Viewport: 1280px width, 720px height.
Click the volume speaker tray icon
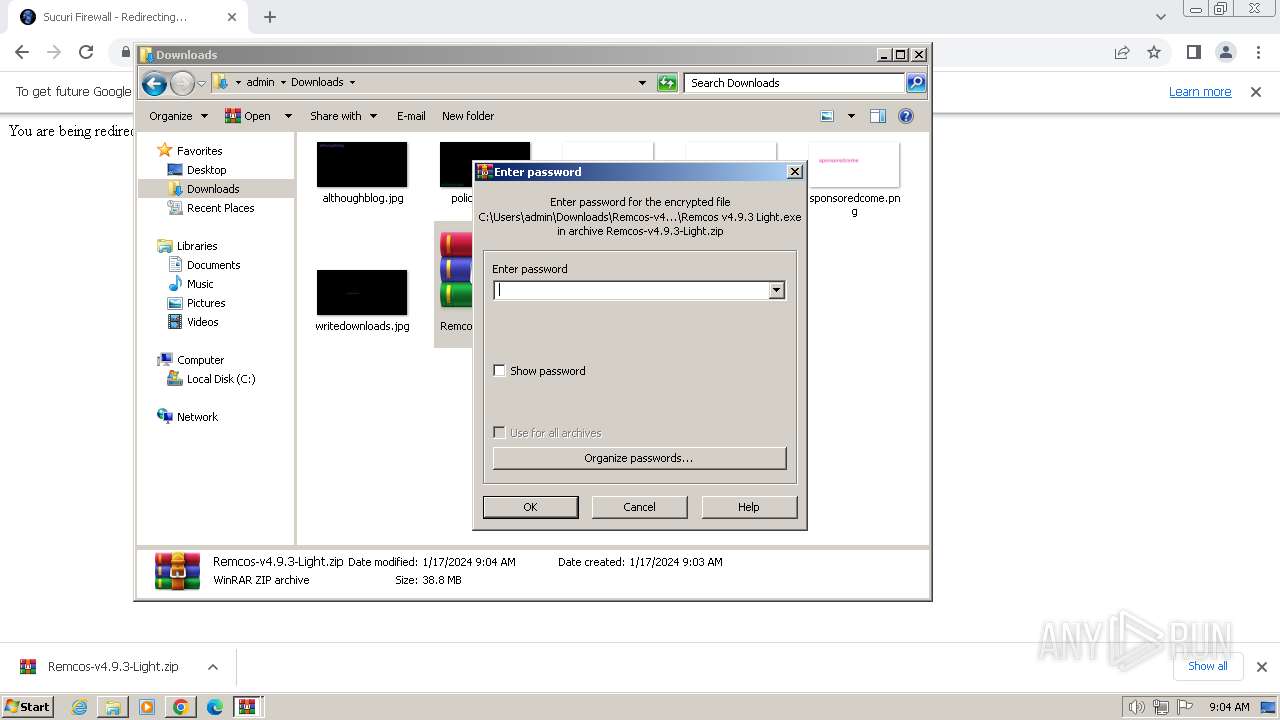tap(1136, 707)
